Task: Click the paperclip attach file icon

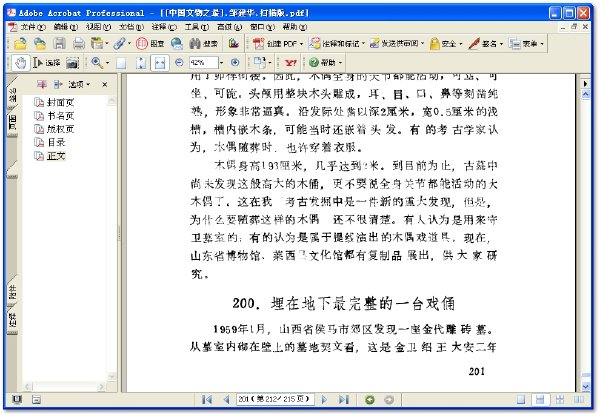Action: (120, 43)
